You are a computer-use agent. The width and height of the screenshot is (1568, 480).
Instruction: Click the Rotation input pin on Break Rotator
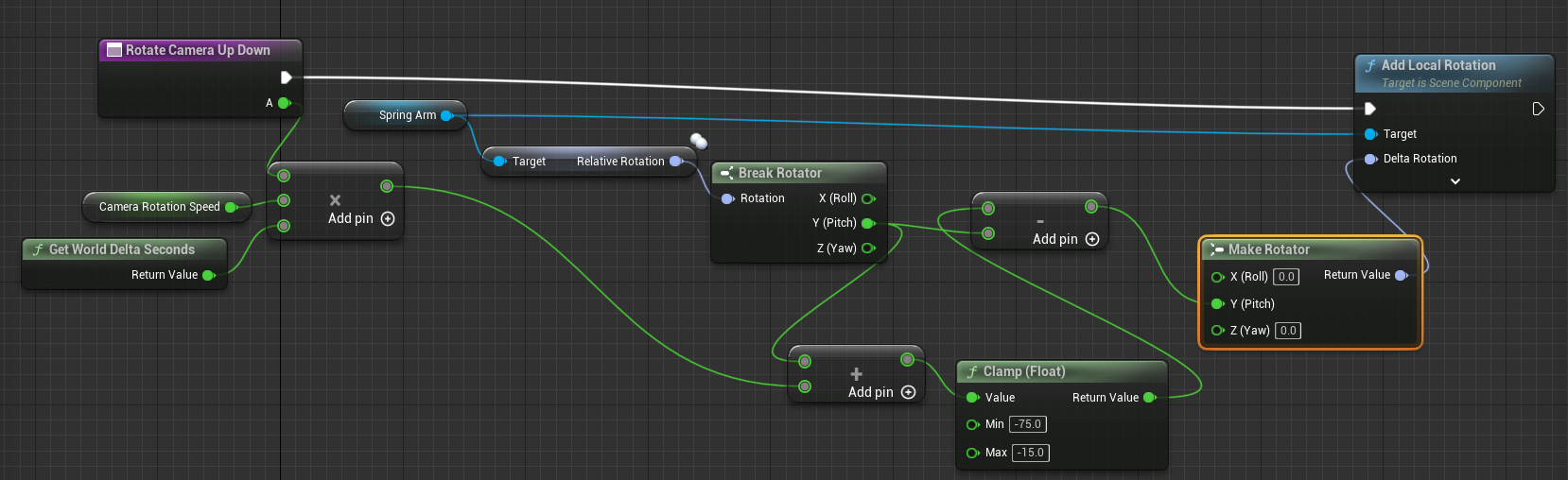pos(728,198)
